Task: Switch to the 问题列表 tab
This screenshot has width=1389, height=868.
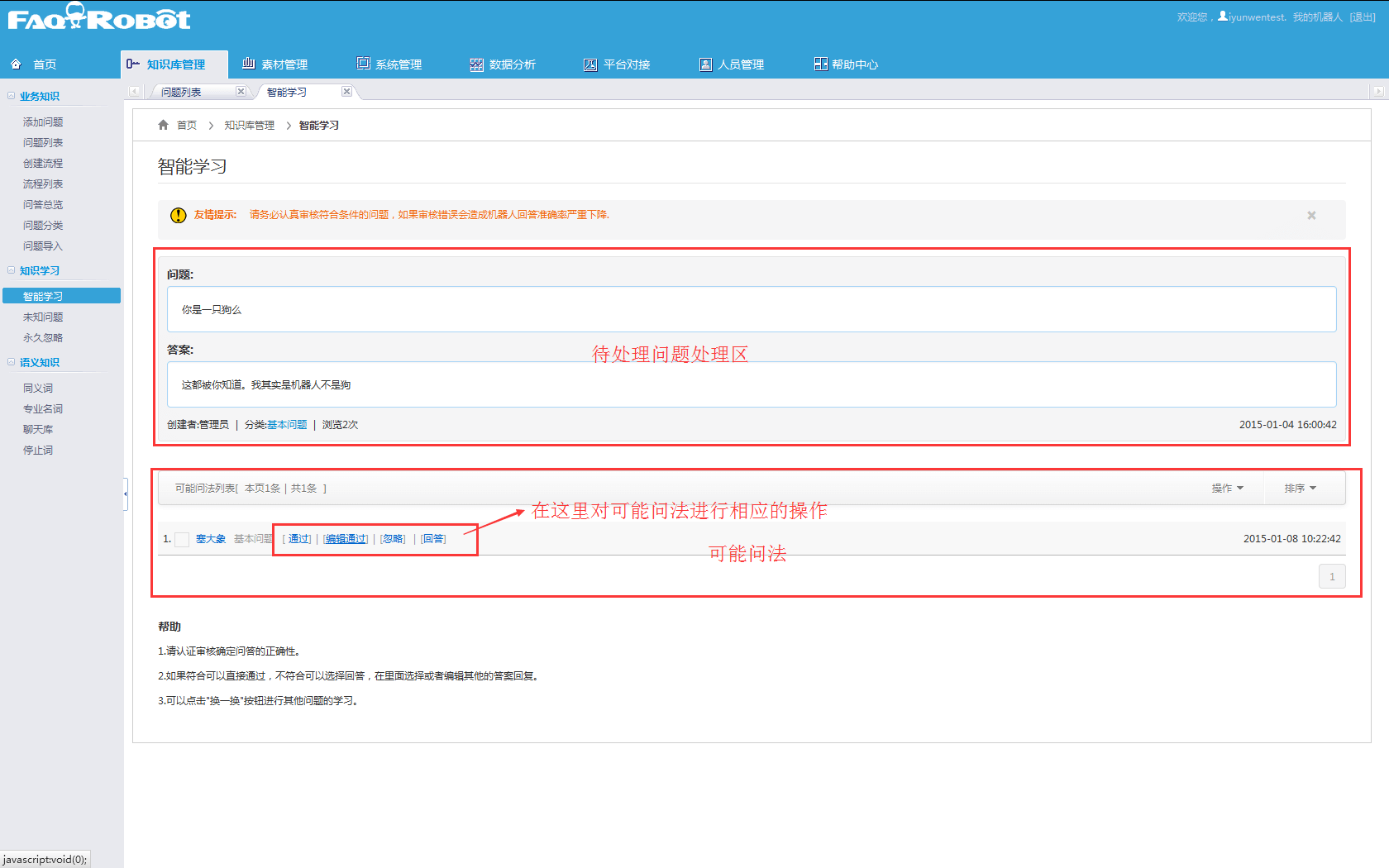Action: [x=181, y=93]
